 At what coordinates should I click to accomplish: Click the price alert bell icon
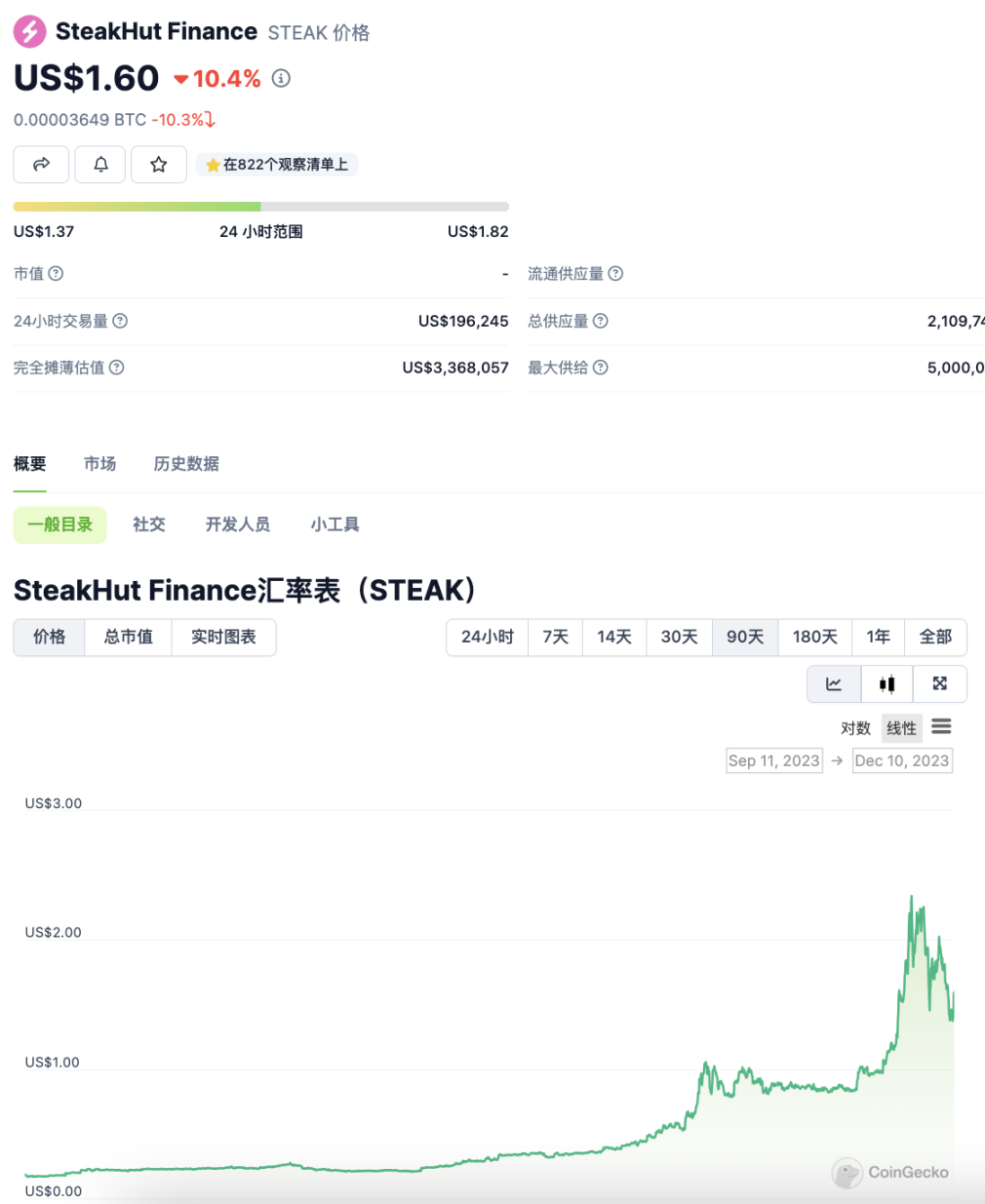point(100,165)
